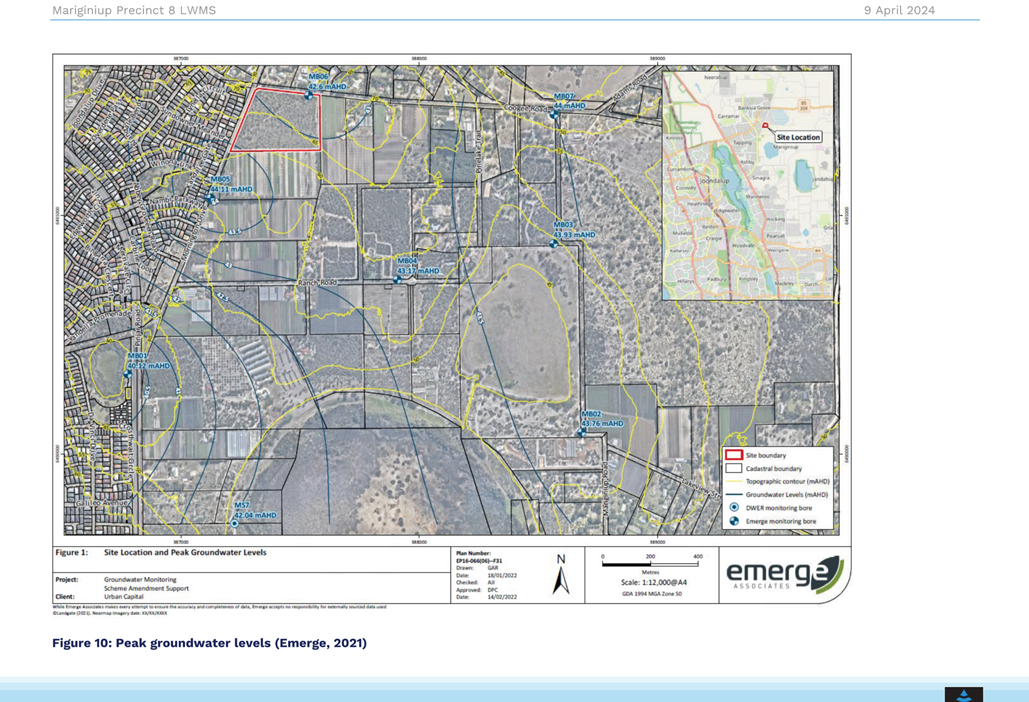Viewport: 1029px width, 702px height.
Task: Click the MB06 monitoring bore marker
Action: tap(308, 95)
